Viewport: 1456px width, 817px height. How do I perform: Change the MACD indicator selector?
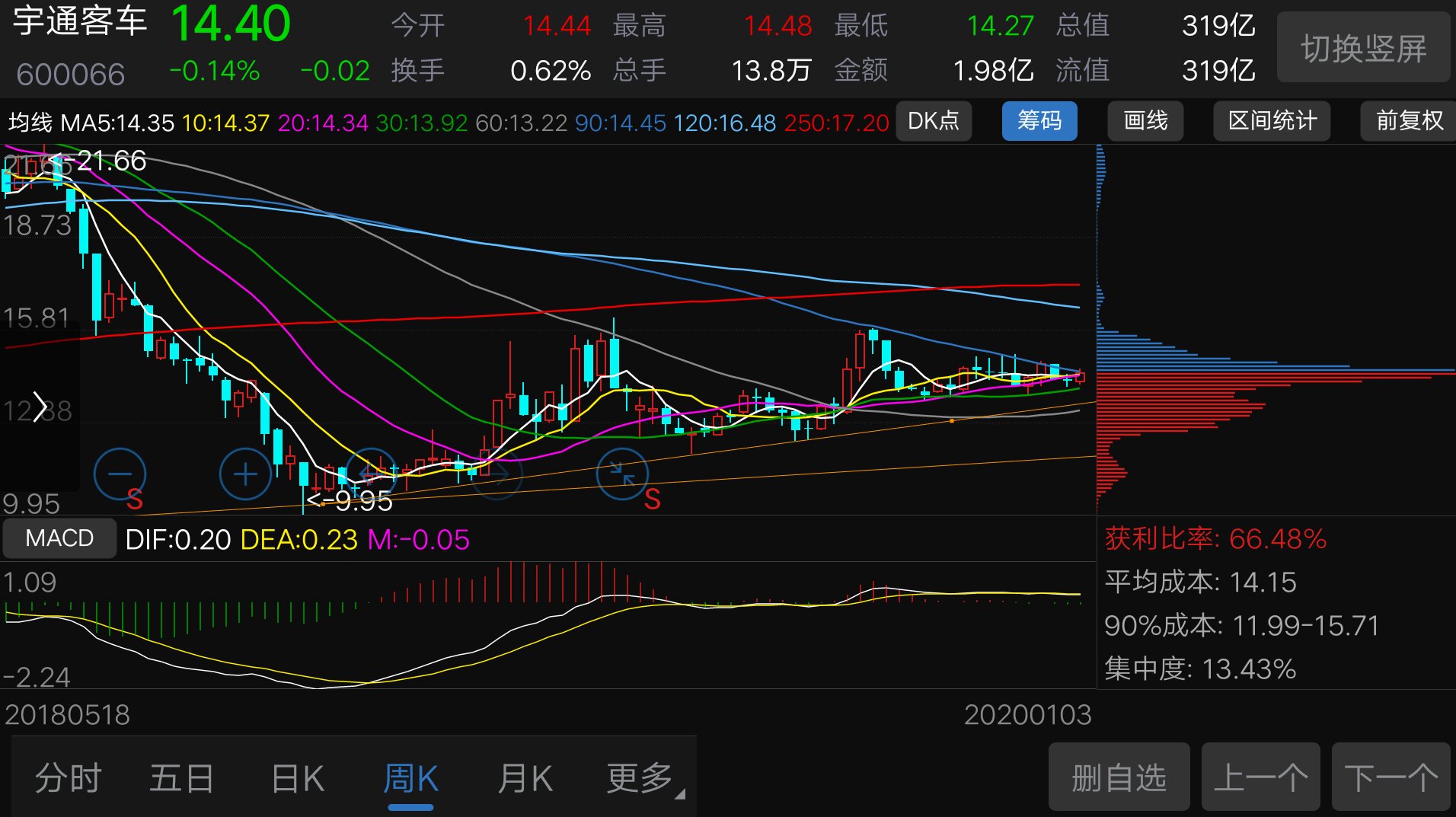(59, 538)
